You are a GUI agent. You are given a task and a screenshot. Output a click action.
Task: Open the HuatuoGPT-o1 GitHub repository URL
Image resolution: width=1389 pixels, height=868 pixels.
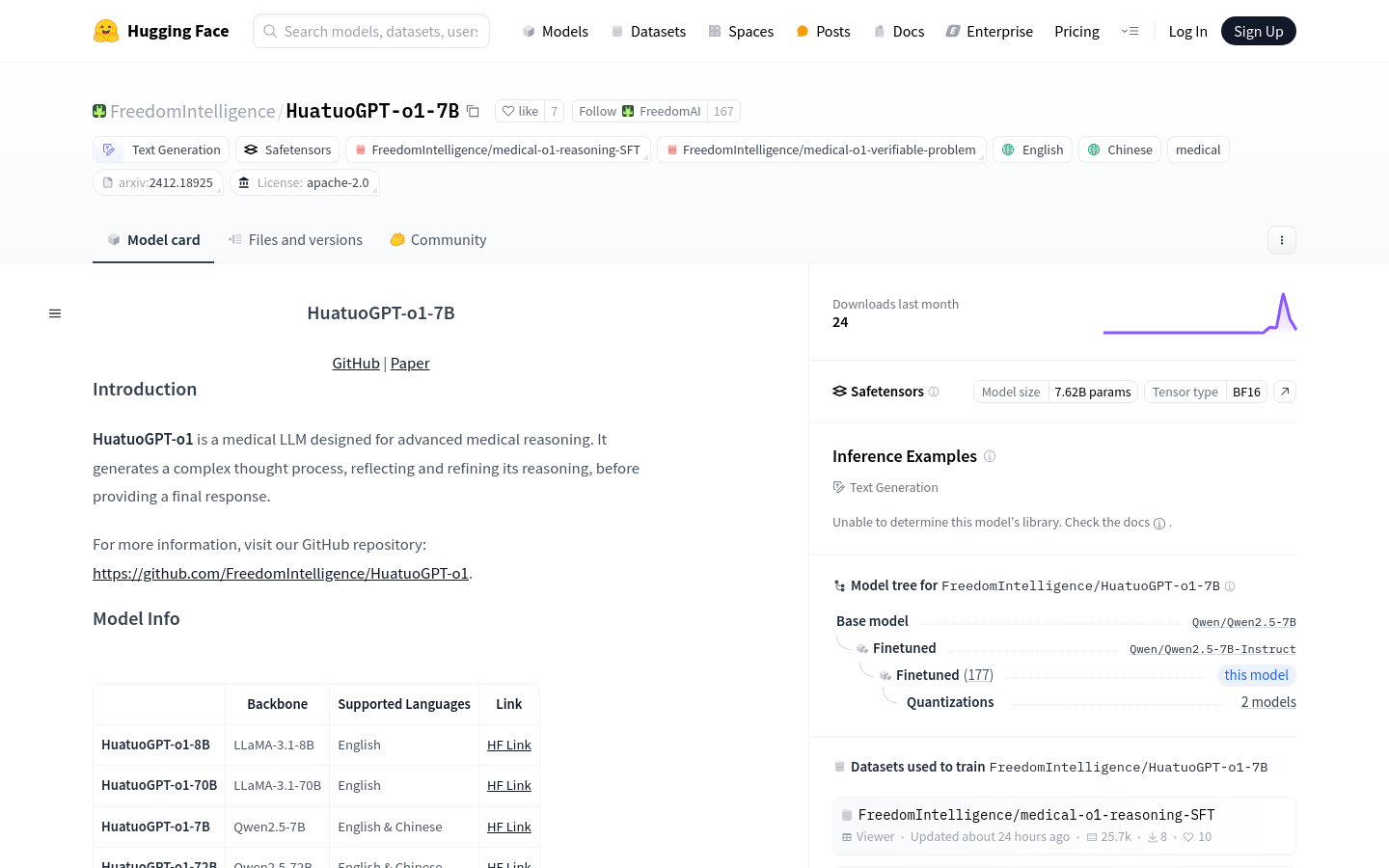tap(281, 573)
